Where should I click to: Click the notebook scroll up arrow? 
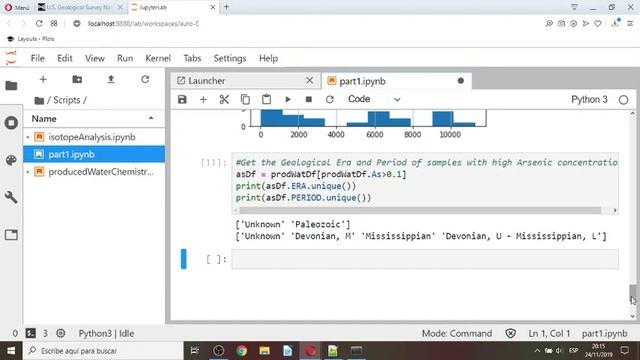click(x=632, y=113)
